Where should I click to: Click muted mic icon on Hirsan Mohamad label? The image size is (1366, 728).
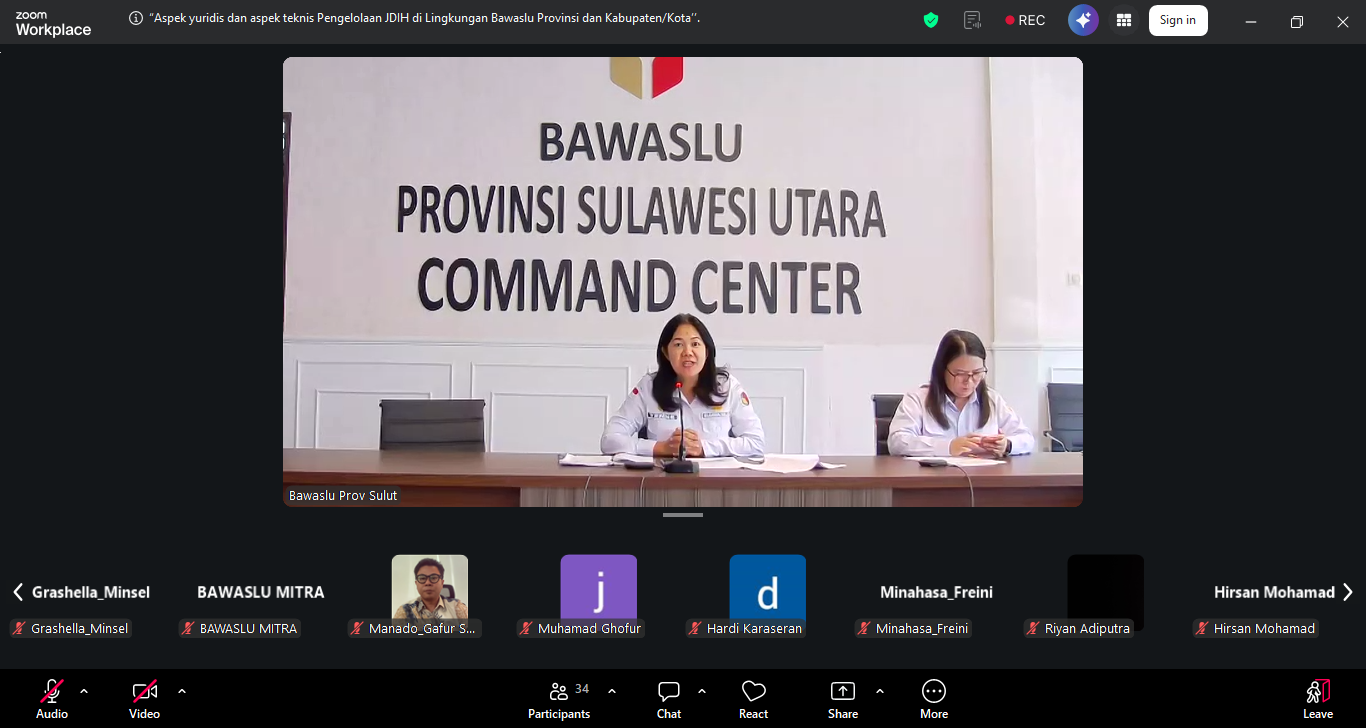[1202, 628]
